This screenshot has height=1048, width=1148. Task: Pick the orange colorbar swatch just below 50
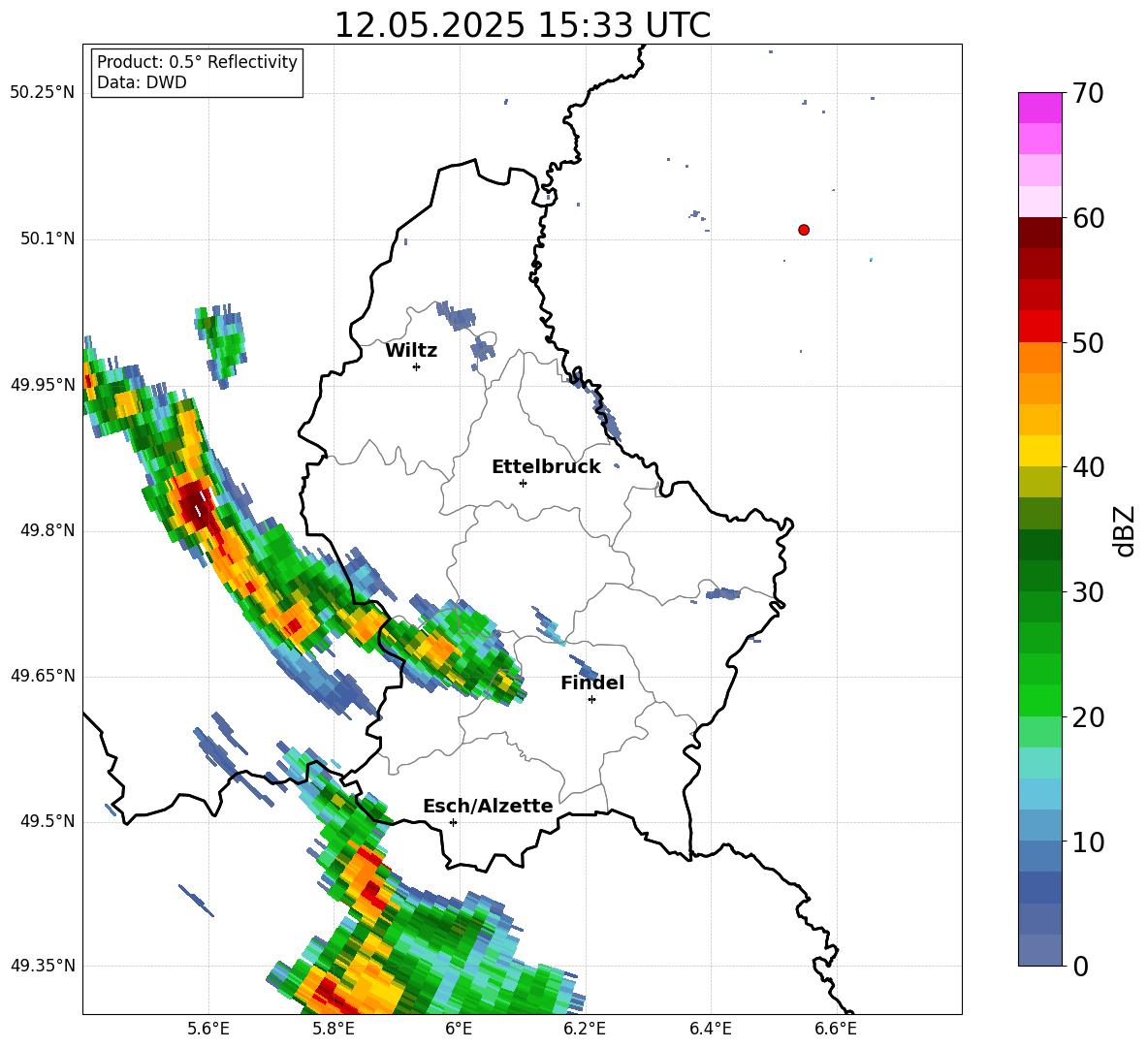pyautogui.click(x=1039, y=357)
